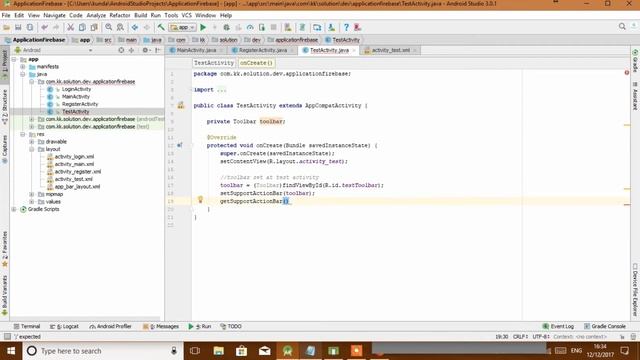Viewport: 640px width, 360px height.
Task: Click the Cut scissors icon
Action: click(70, 27)
